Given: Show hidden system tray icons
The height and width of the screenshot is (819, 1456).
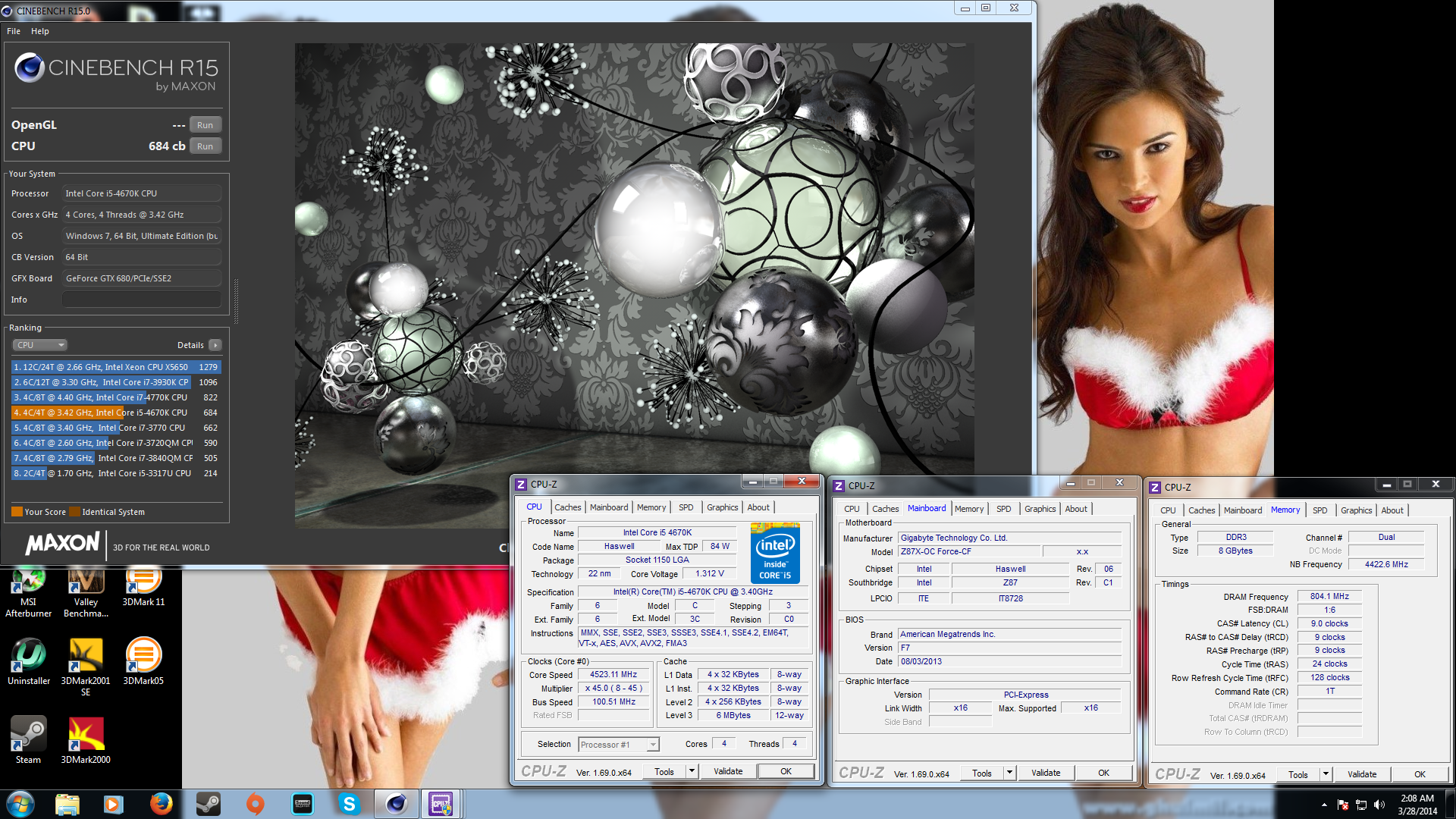Looking at the screenshot, I should [x=1324, y=805].
